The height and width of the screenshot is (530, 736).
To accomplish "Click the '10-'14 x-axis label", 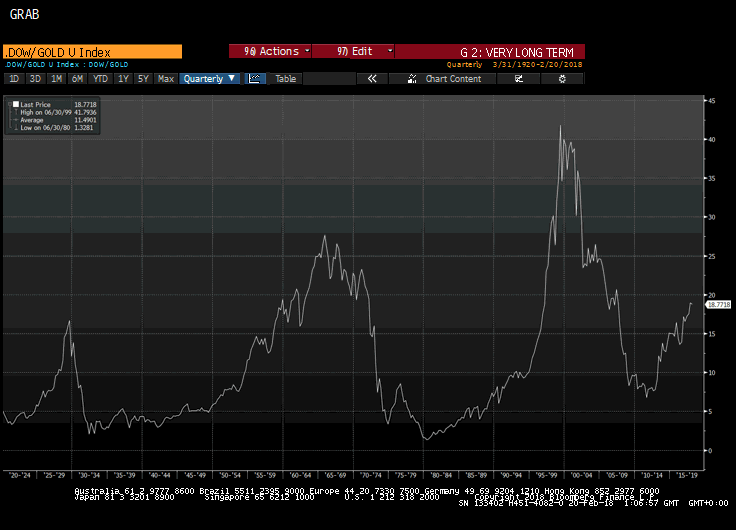I will pyautogui.click(x=652, y=475).
